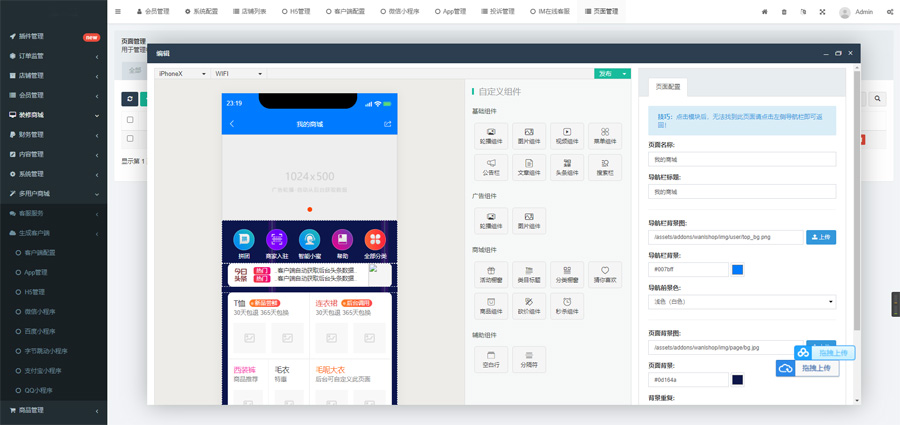Image resolution: width=900 pixels, height=425 pixels.
Task: Open the iPhoneX device dropdown
Action: [x=182, y=74]
